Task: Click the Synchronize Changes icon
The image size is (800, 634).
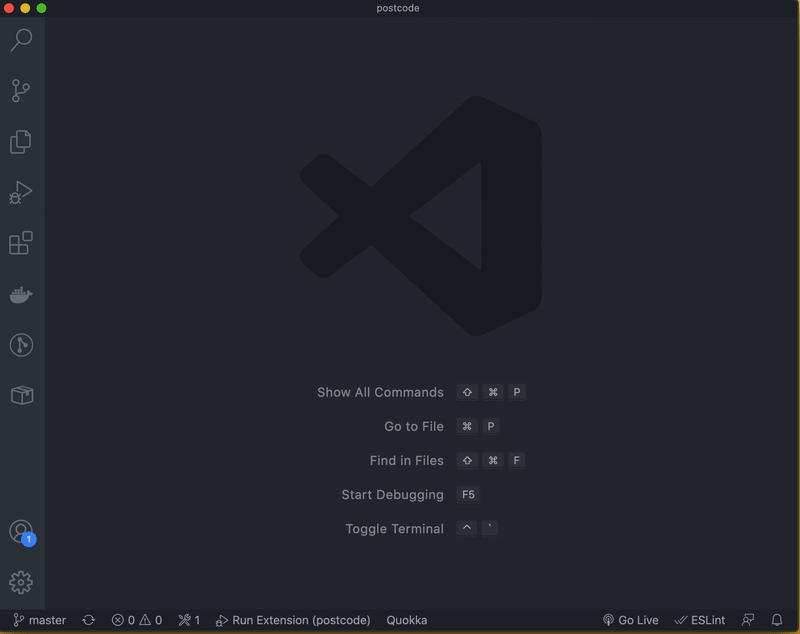Action: click(88, 620)
